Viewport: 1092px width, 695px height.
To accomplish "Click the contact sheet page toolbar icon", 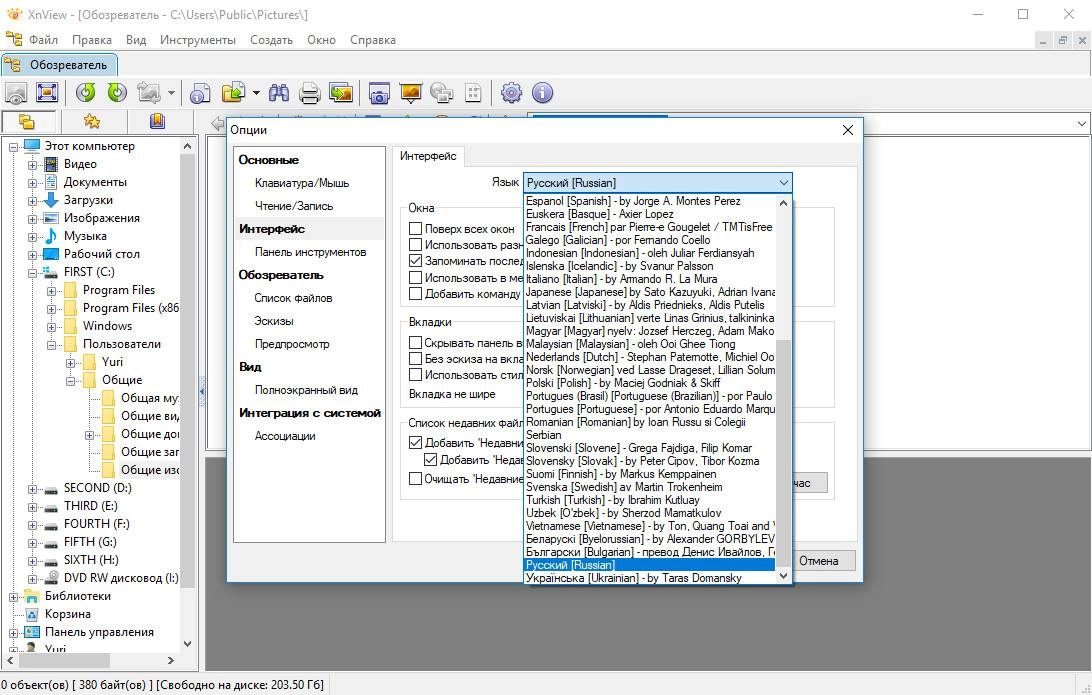I will [x=474, y=93].
